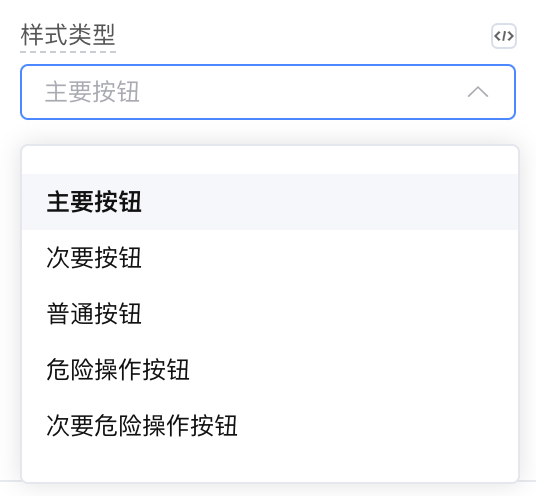The image size is (536, 496).
Task: Click the bold 主要按钮 entry at the list top
Action: [94, 202]
